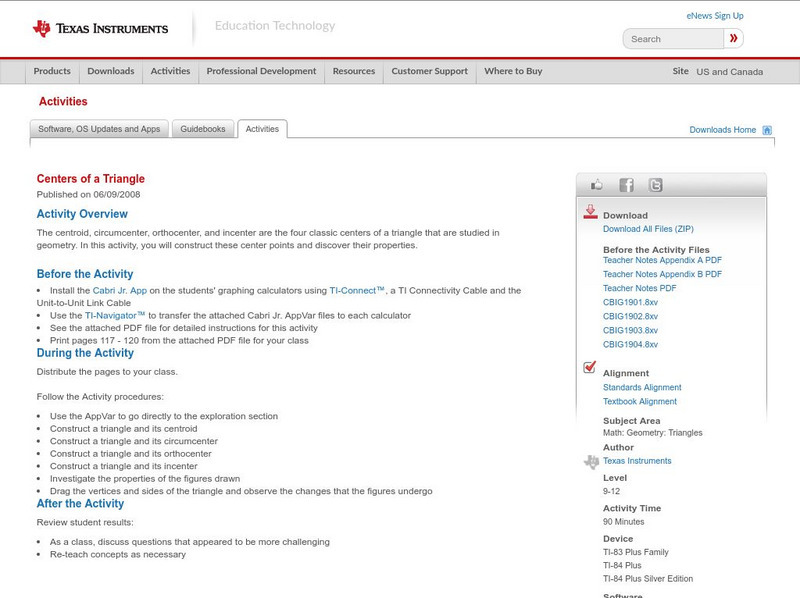
Task: Click the Centers of a Triangle title
Action: point(90,179)
